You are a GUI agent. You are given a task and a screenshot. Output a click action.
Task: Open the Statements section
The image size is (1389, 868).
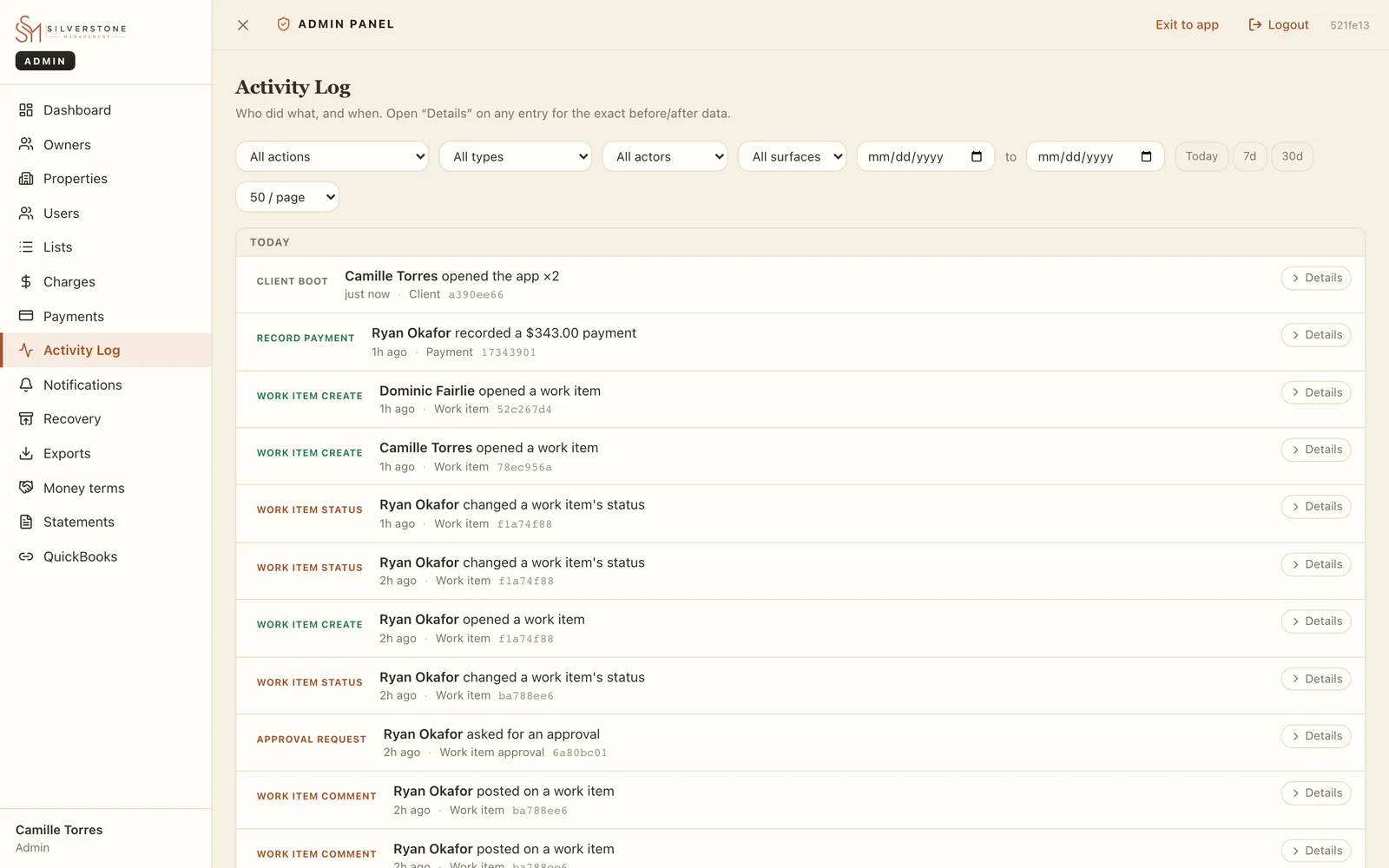(x=106, y=522)
